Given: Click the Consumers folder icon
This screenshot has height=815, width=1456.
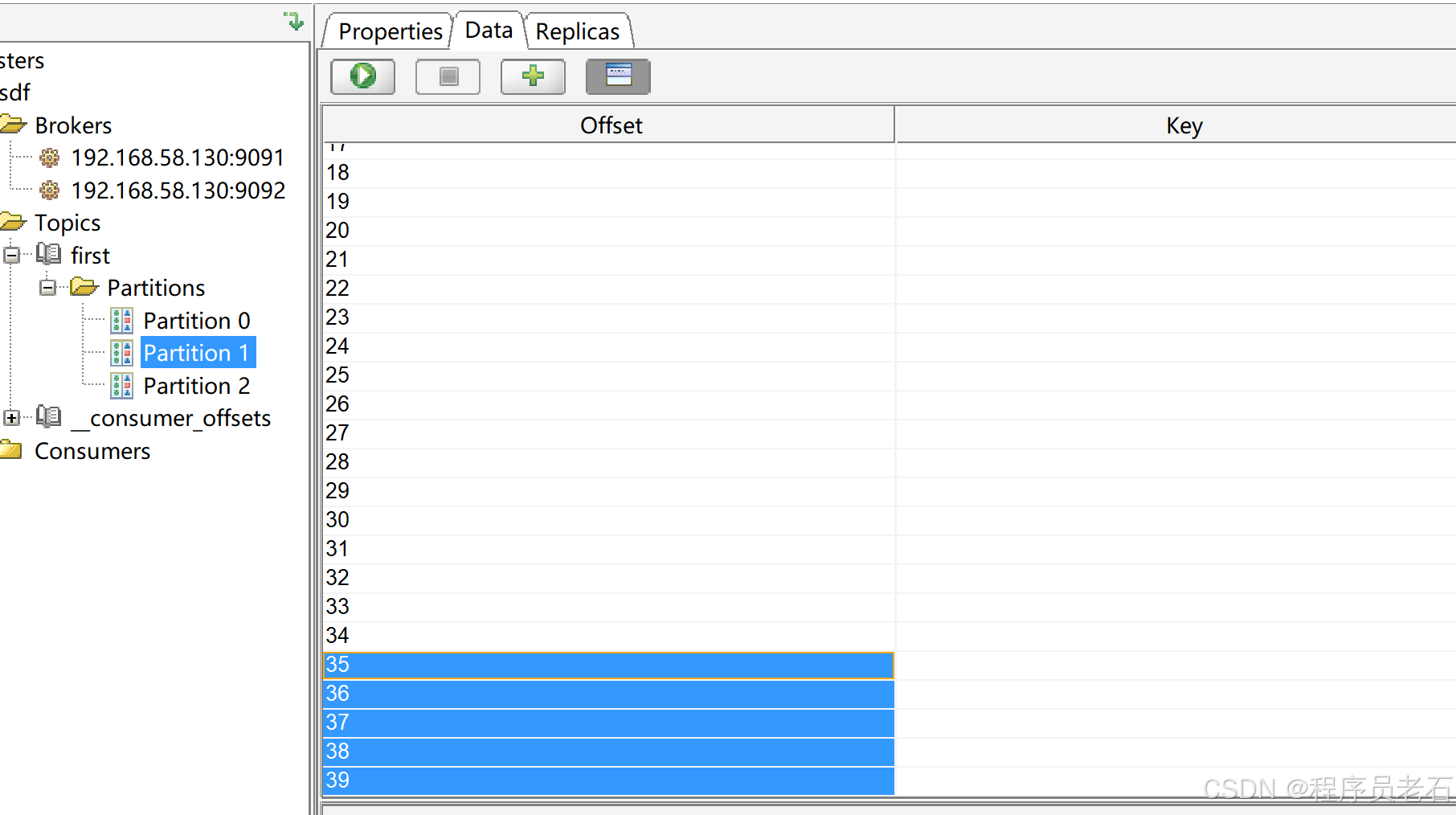Looking at the screenshot, I should click(x=12, y=450).
